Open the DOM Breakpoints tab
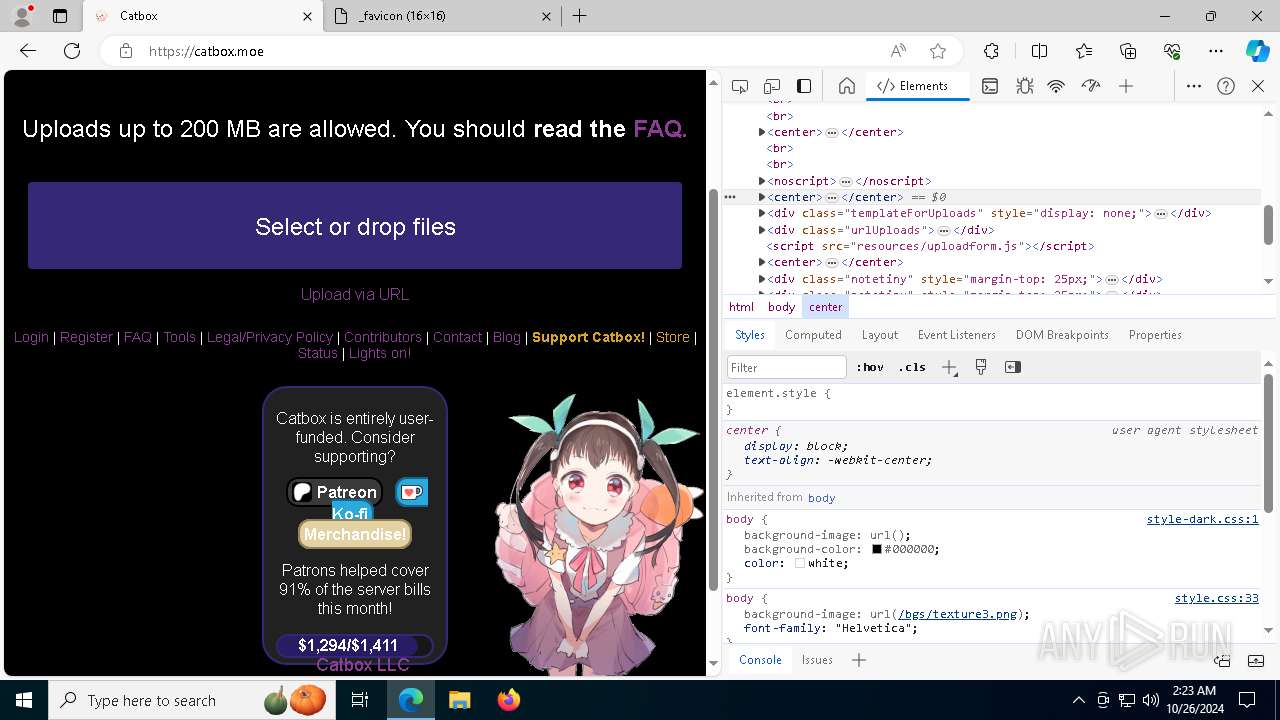 1062,335
